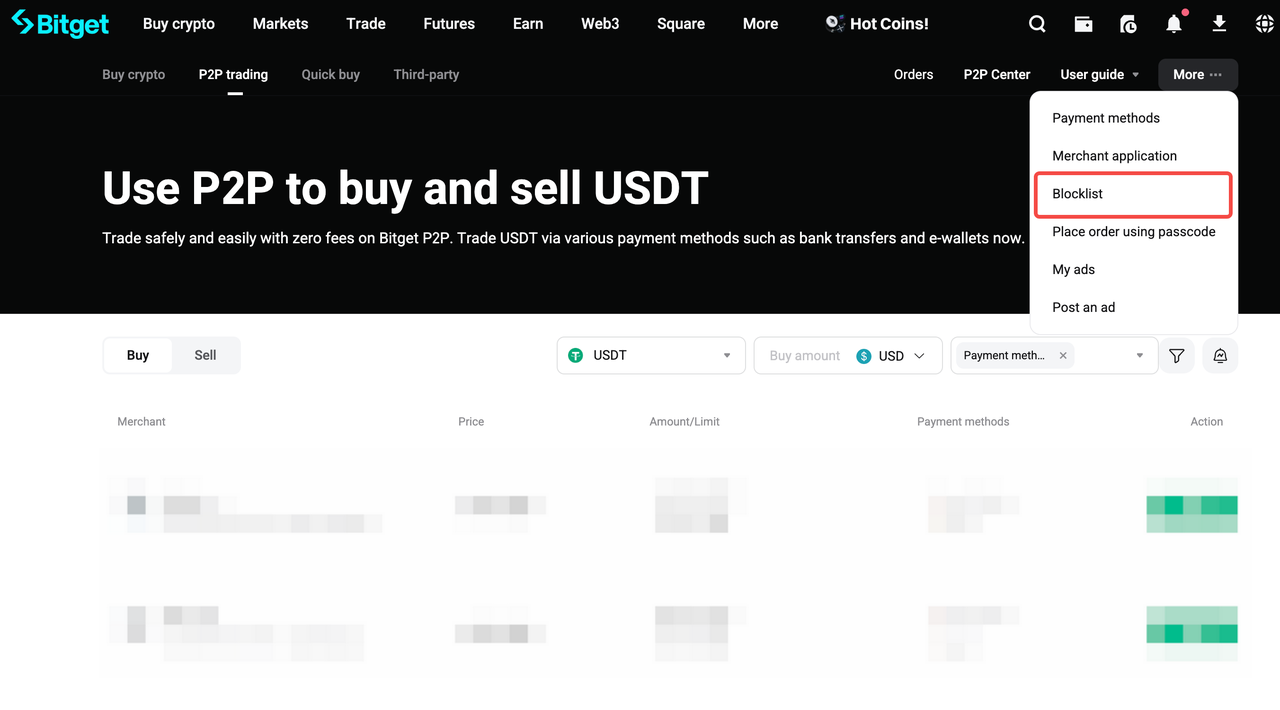
Task: Click the USD dollar currency icon
Action: click(864, 356)
